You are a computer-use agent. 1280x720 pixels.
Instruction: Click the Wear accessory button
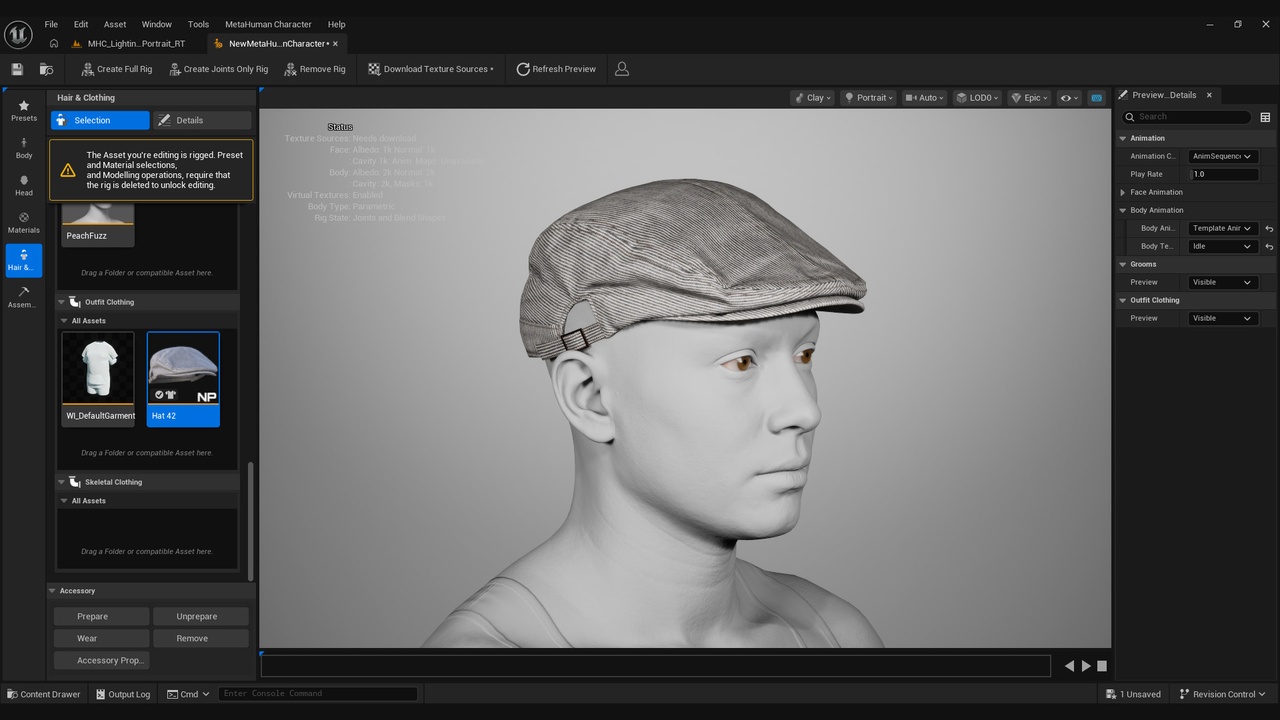tap(102, 638)
